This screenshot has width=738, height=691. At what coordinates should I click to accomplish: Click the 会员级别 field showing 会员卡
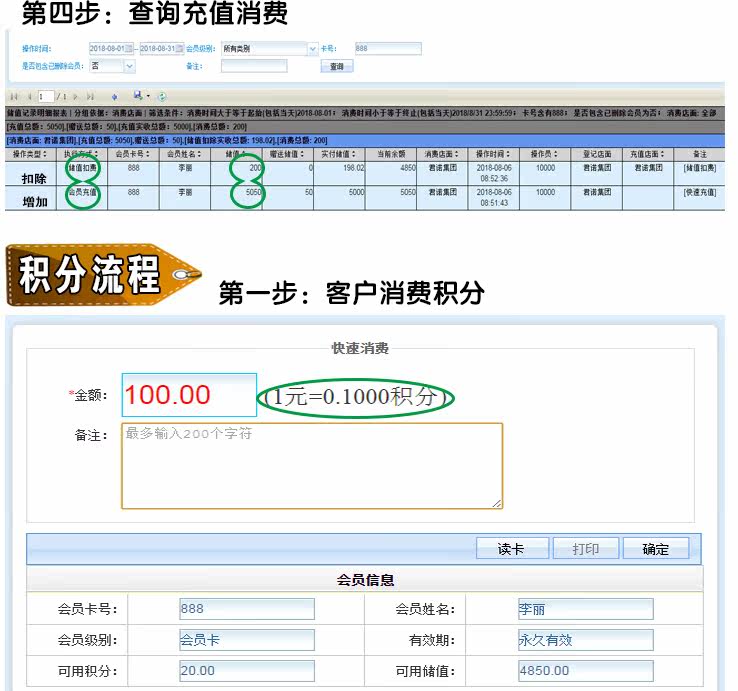[x=247, y=640]
